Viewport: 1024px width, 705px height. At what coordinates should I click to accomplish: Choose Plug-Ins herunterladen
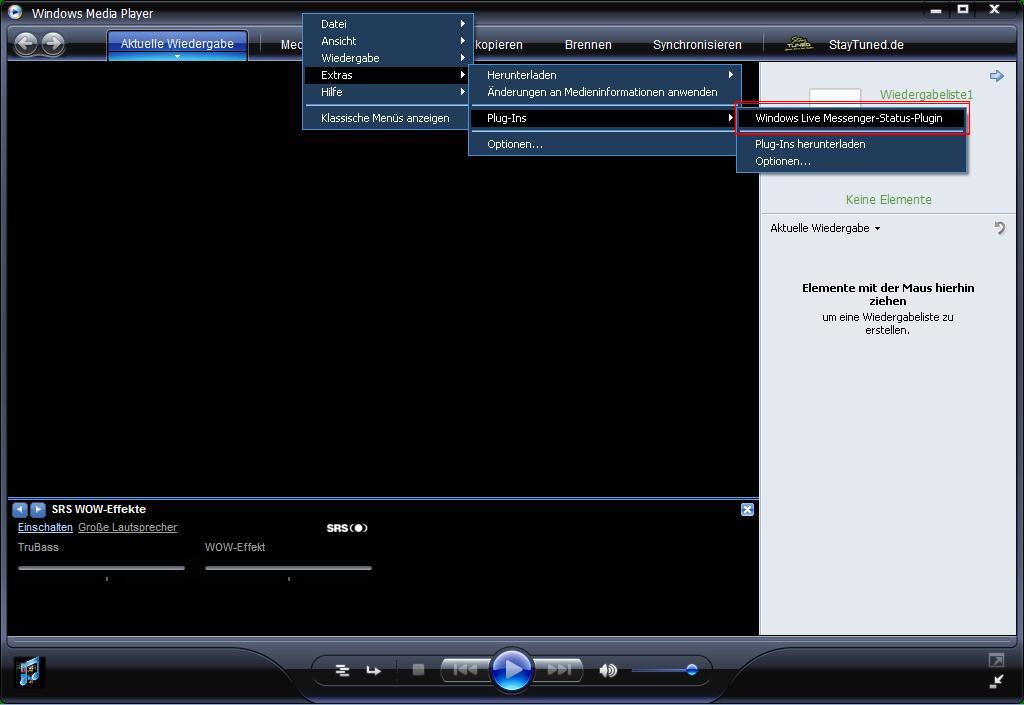[x=852, y=144]
